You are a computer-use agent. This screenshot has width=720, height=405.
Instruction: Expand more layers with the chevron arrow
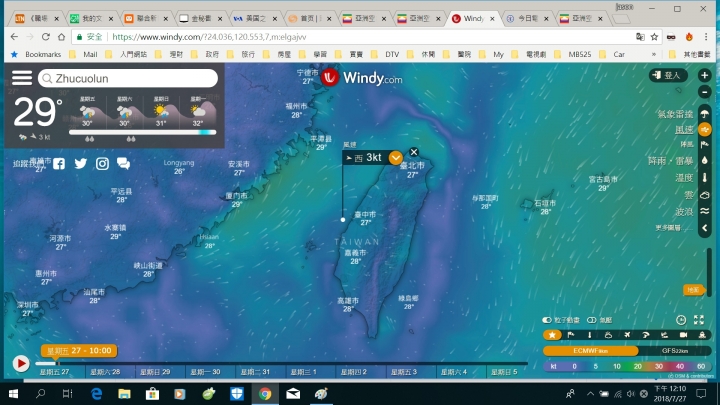pyautogui.click(x=704, y=228)
